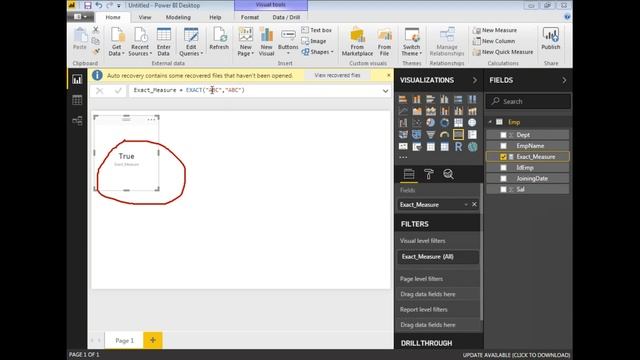Click the Undo arrow in title bar
The image size is (640, 360).
98,5
